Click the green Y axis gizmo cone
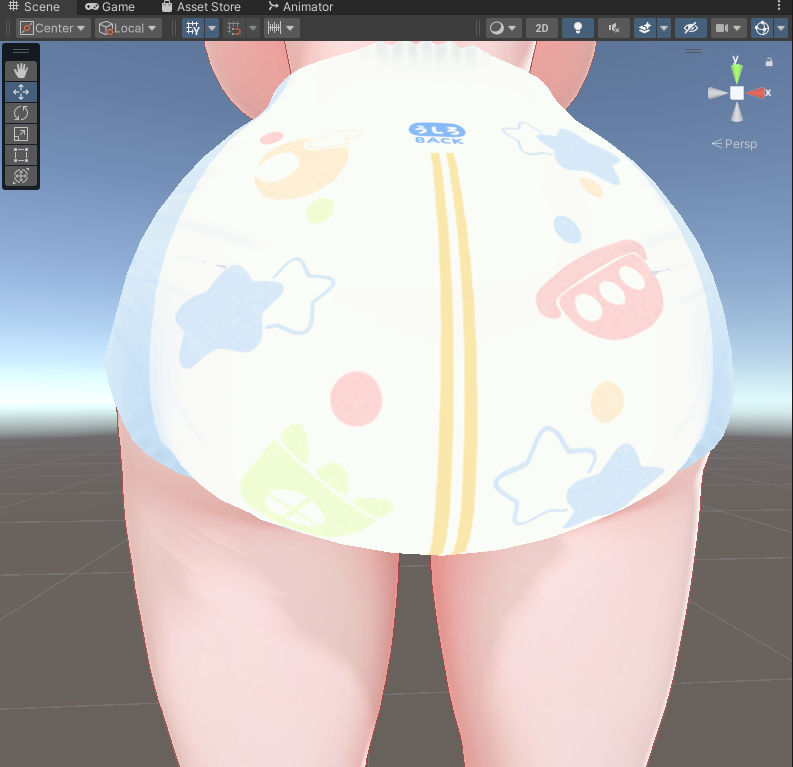The image size is (793, 767). 737,73
